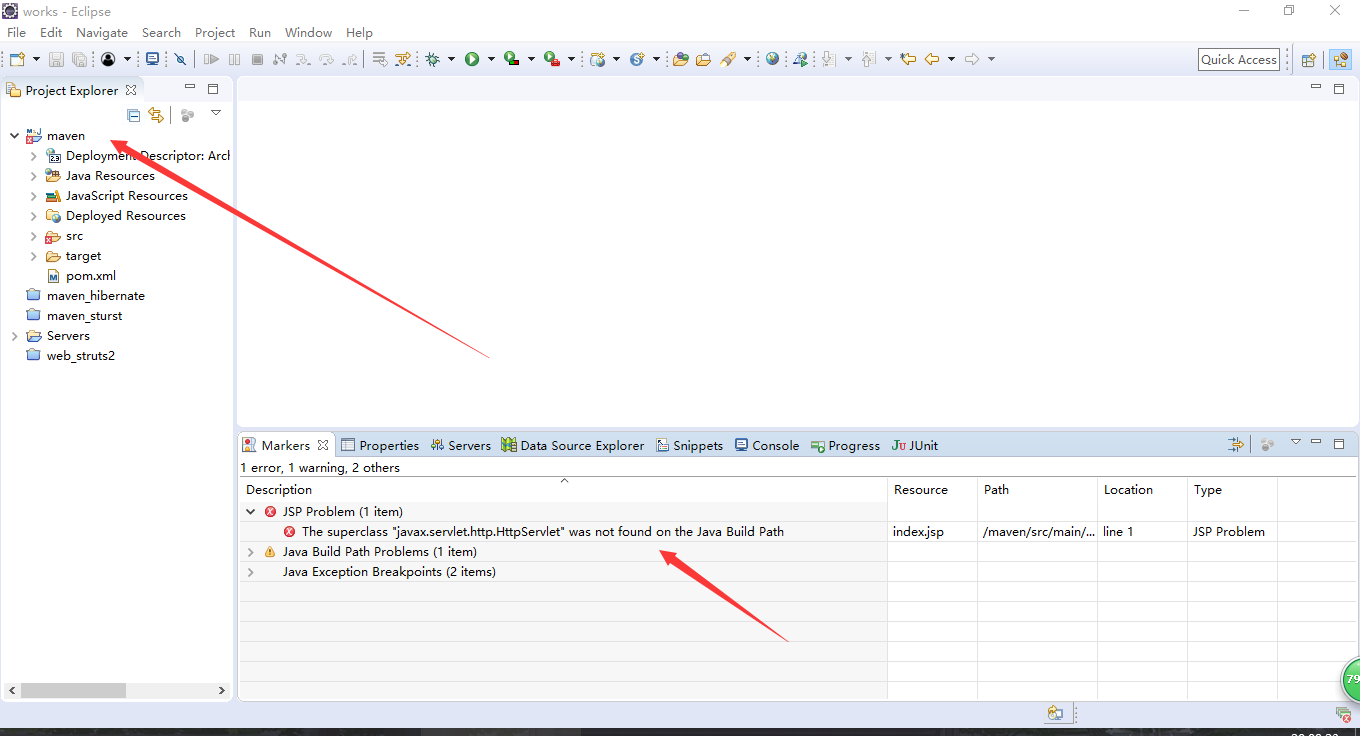Open the Run dropdown arrow
Image resolution: width=1360 pixels, height=736 pixels.
pyautogui.click(x=491, y=59)
